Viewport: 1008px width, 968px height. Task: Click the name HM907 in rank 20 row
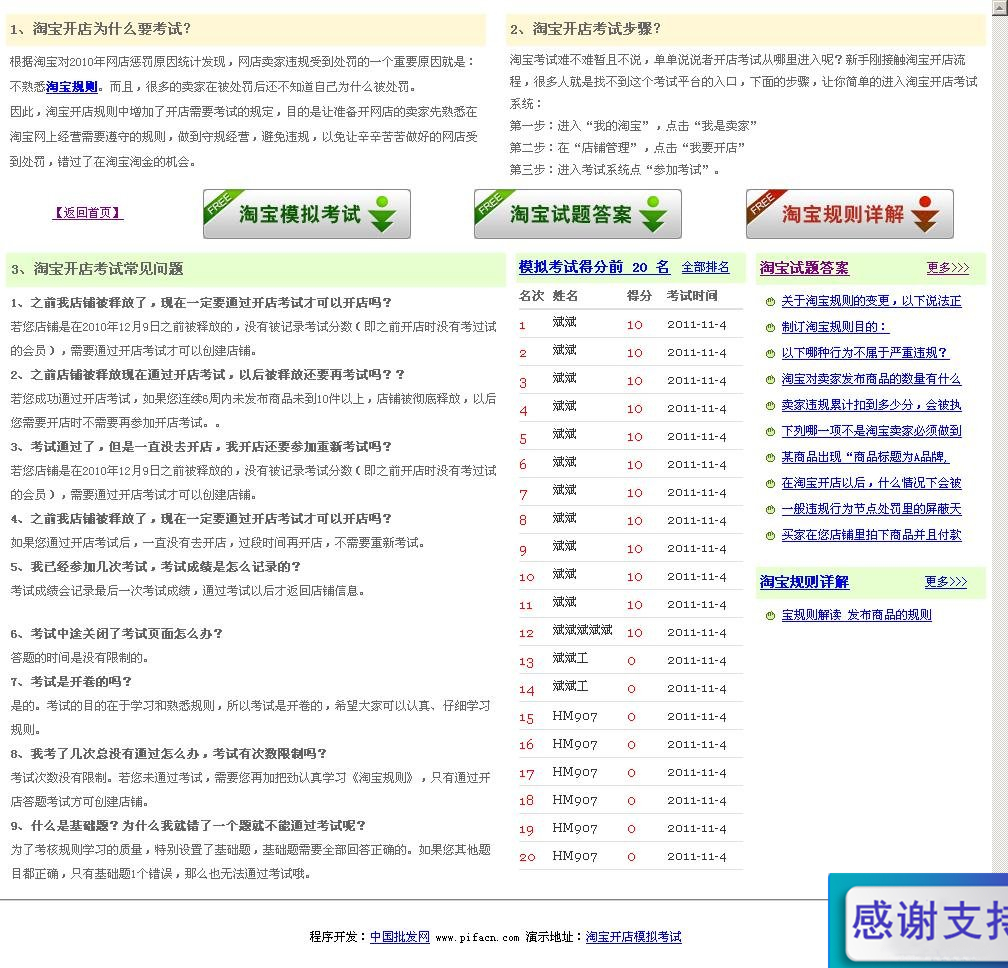click(x=575, y=856)
